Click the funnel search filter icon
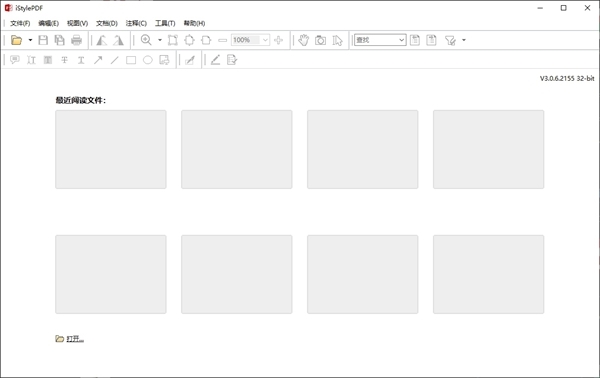The image size is (600, 378). [450, 40]
